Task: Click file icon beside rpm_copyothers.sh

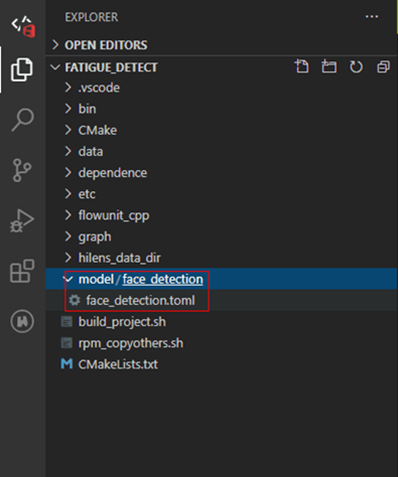Action: (x=67, y=343)
